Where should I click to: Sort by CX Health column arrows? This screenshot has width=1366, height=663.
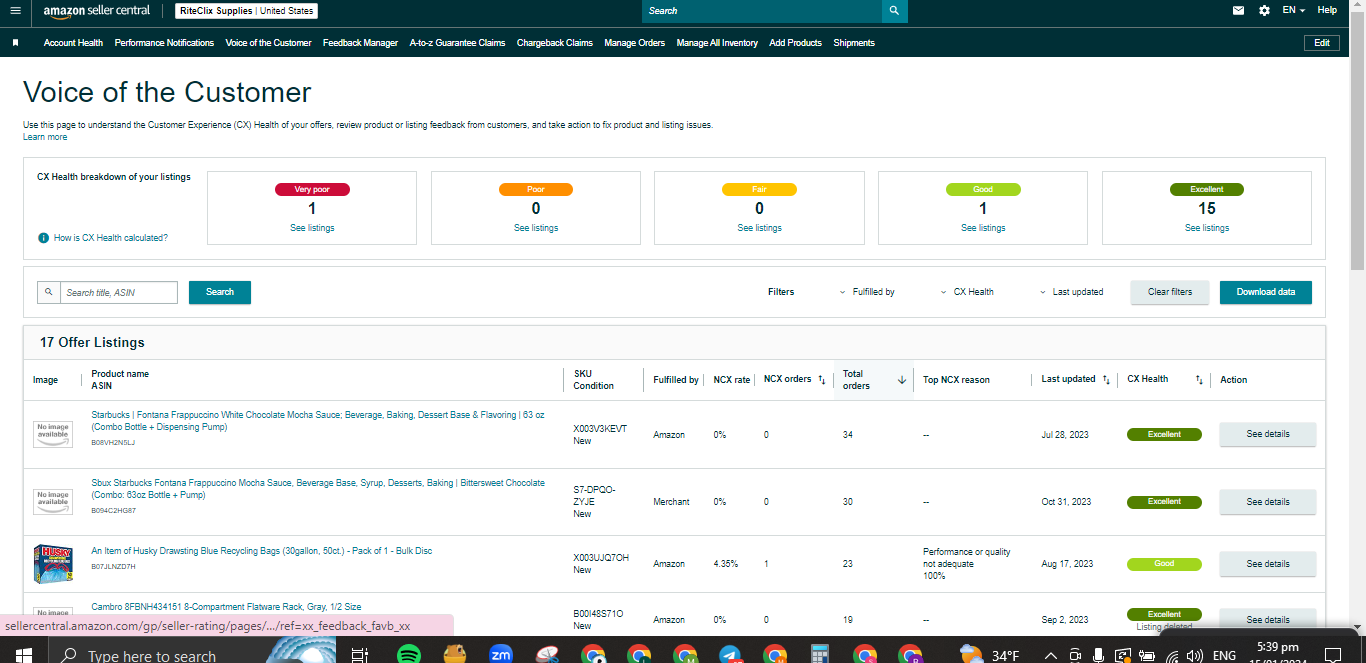click(1199, 380)
